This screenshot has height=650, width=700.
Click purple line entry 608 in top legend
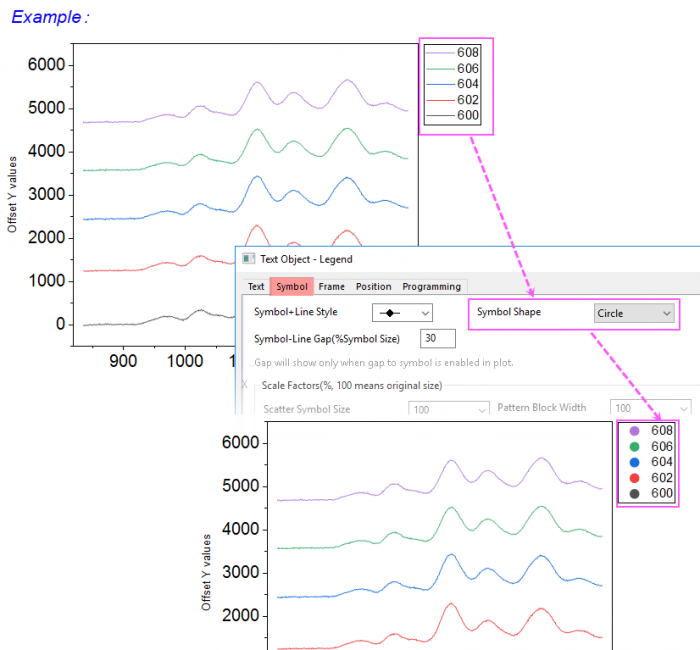pos(455,52)
